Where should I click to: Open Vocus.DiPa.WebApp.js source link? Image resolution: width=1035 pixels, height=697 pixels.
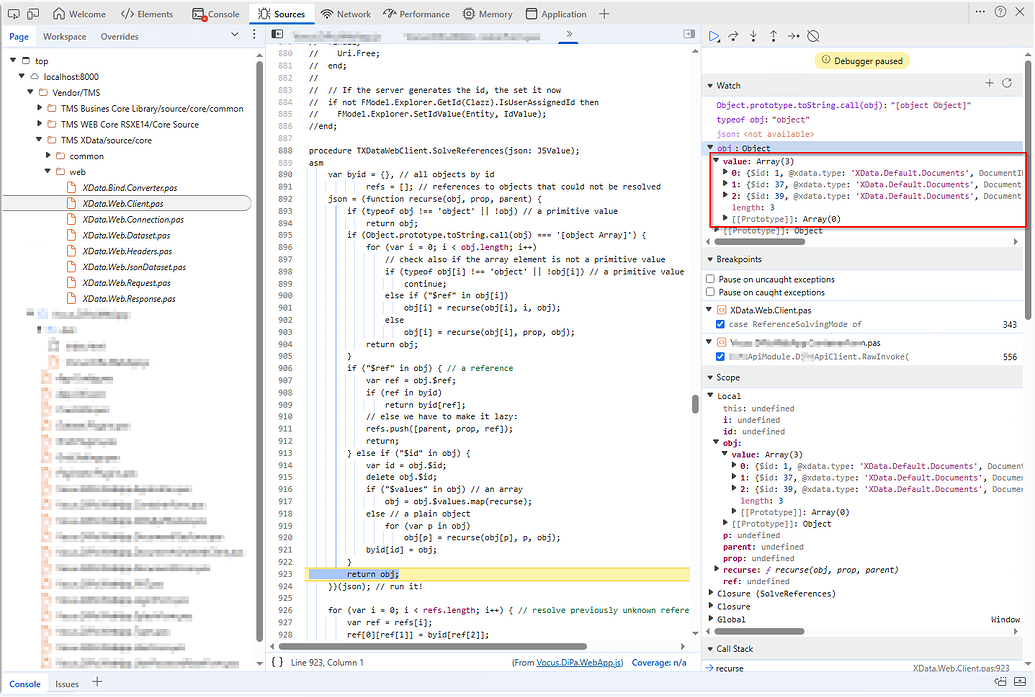point(579,663)
